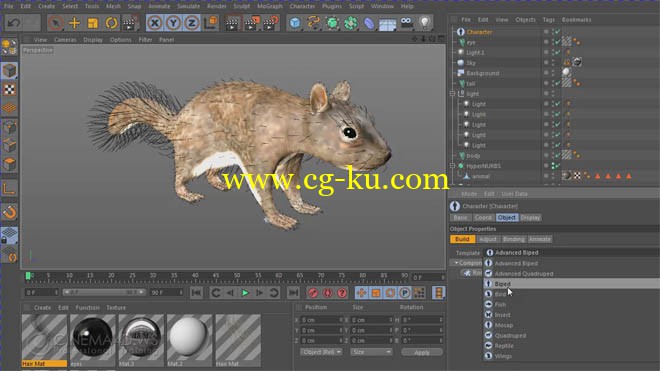Click the Apply button
The height and width of the screenshot is (371, 660).
[x=422, y=352]
